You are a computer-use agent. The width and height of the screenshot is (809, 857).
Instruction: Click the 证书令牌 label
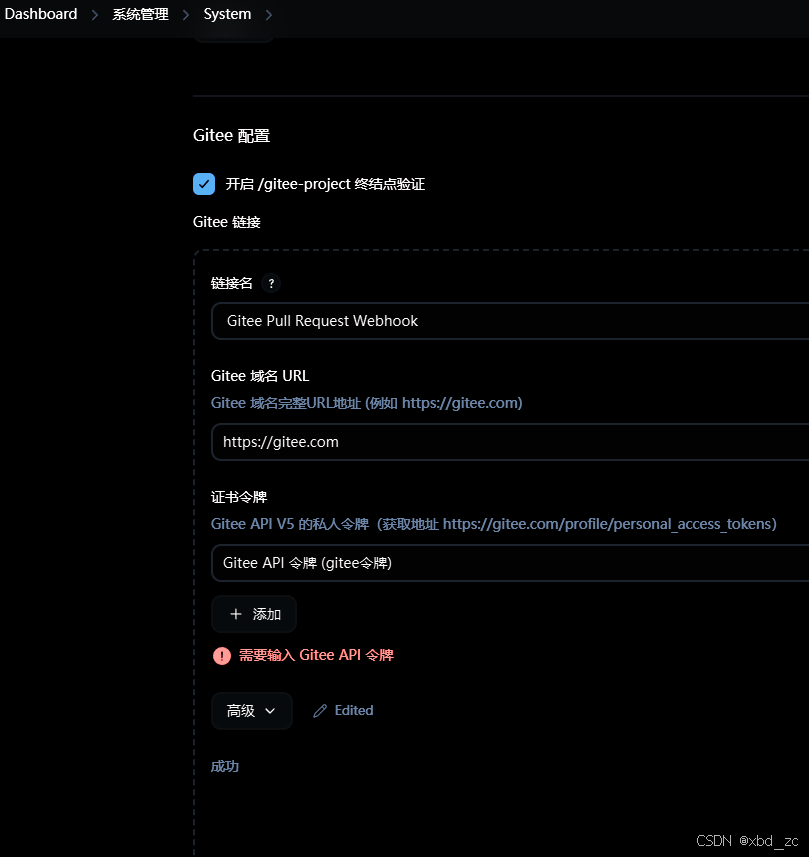(239, 497)
